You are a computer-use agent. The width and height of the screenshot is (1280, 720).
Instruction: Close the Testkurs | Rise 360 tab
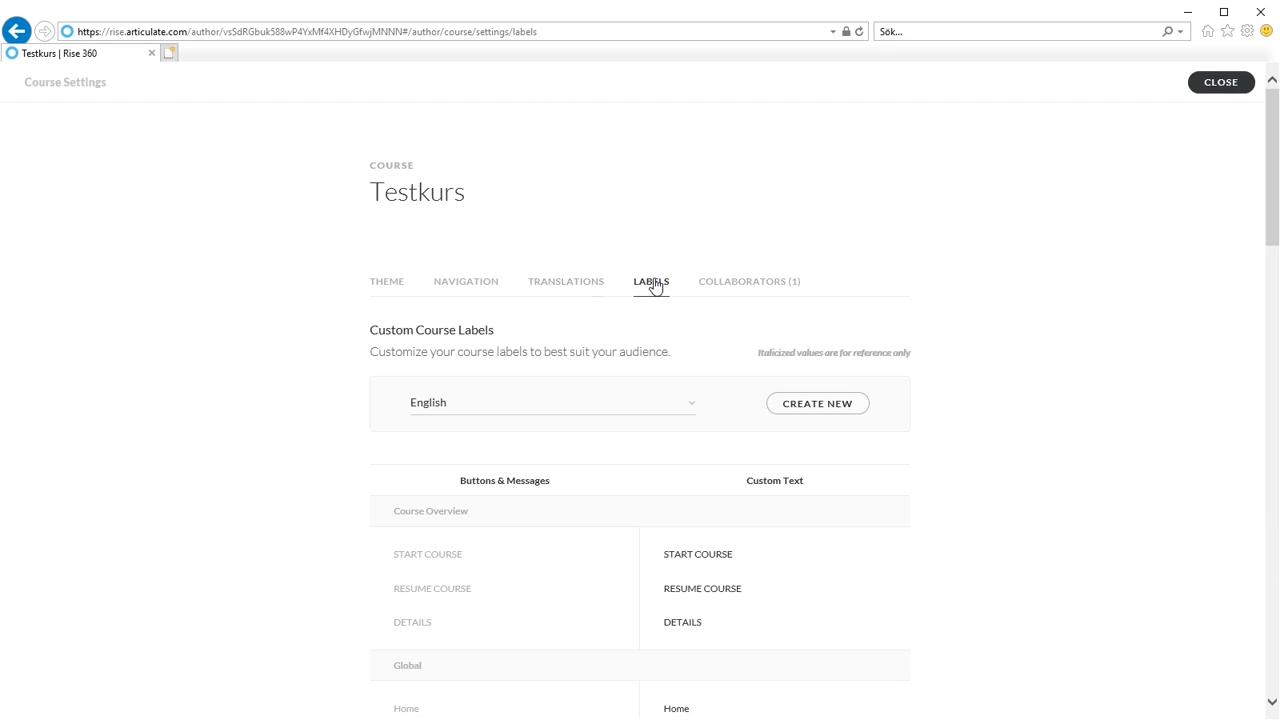[x=152, y=53]
